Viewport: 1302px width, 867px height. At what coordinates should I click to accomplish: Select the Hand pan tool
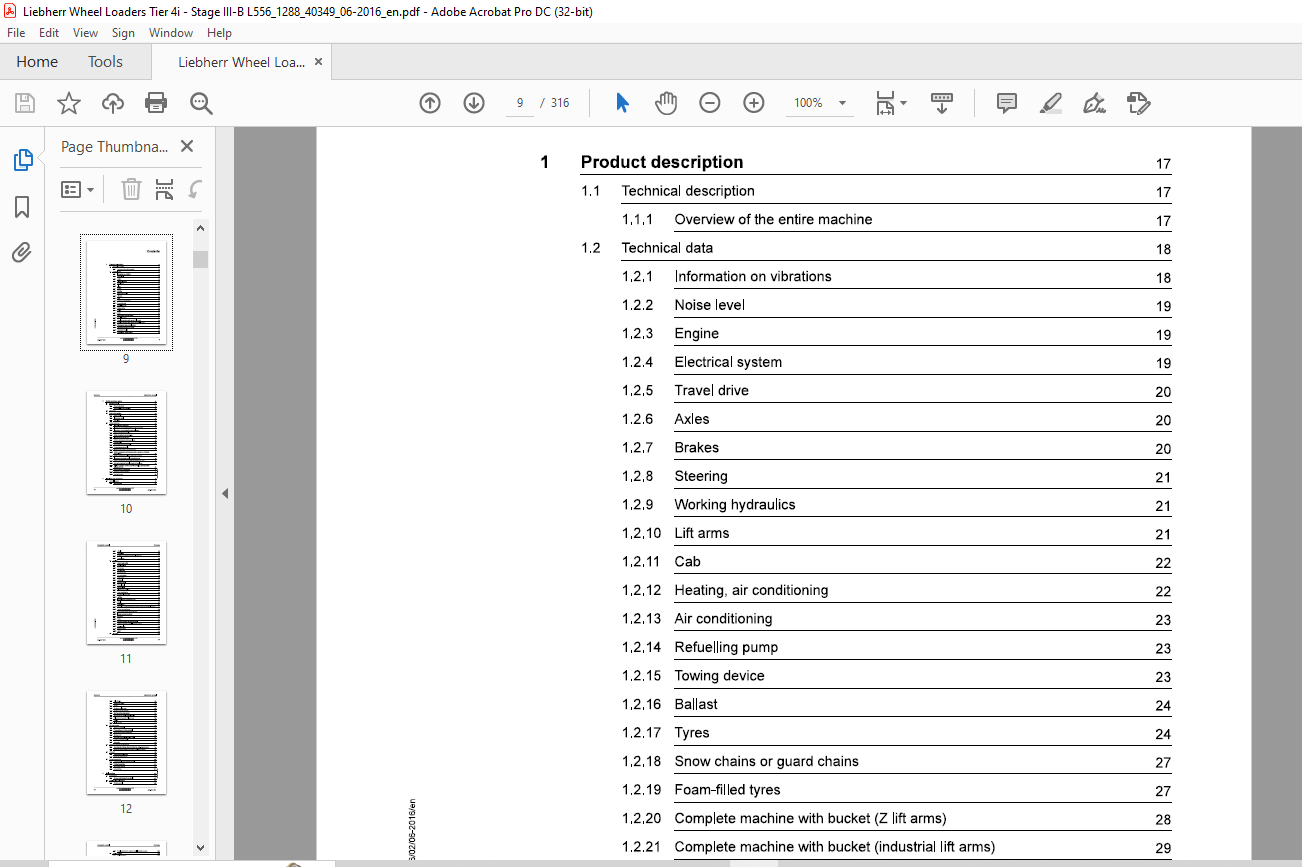point(666,103)
